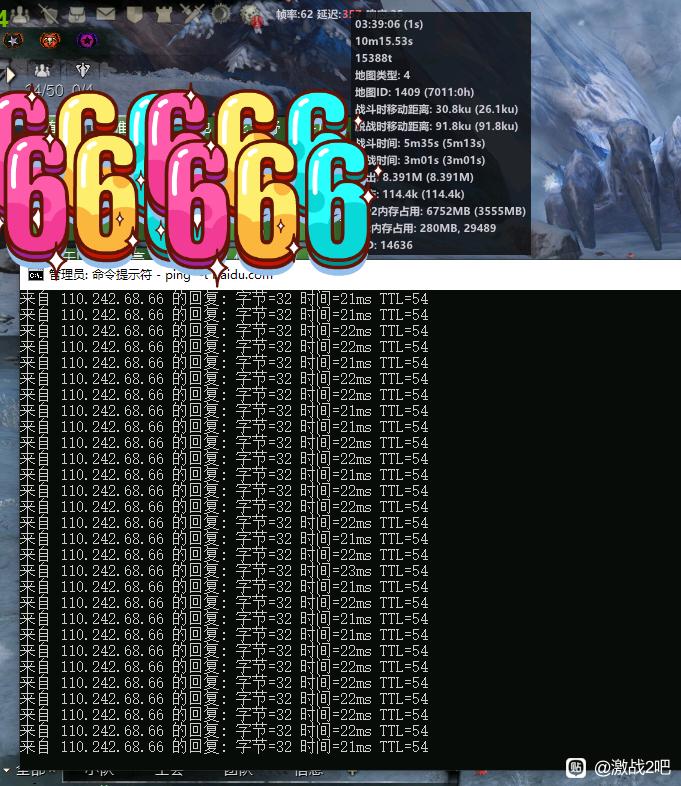Expand the squad panel arrow
This screenshot has width=681, height=786.
point(10,75)
